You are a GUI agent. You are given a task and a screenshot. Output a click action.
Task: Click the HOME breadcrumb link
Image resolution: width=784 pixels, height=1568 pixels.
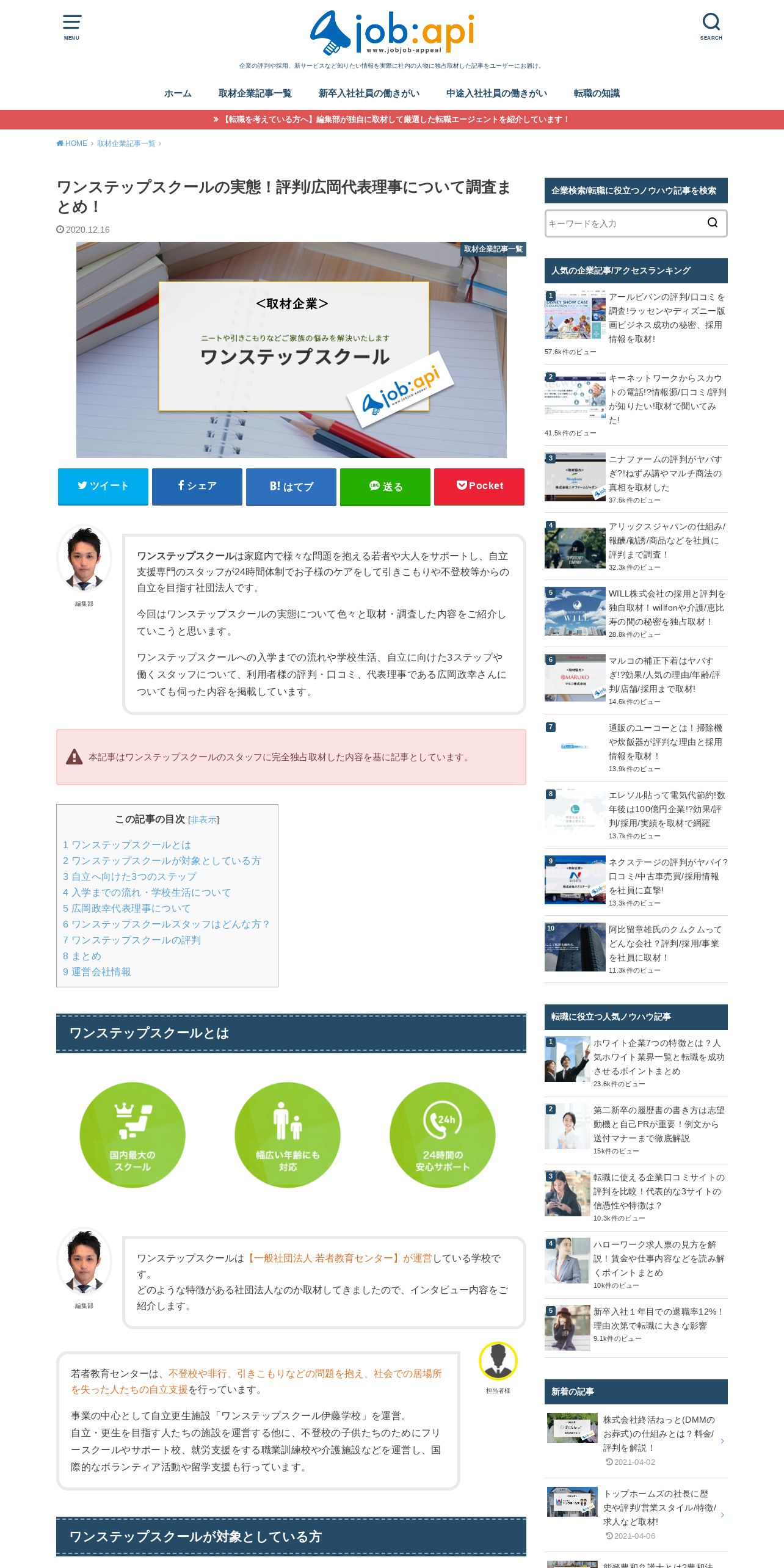[72, 143]
